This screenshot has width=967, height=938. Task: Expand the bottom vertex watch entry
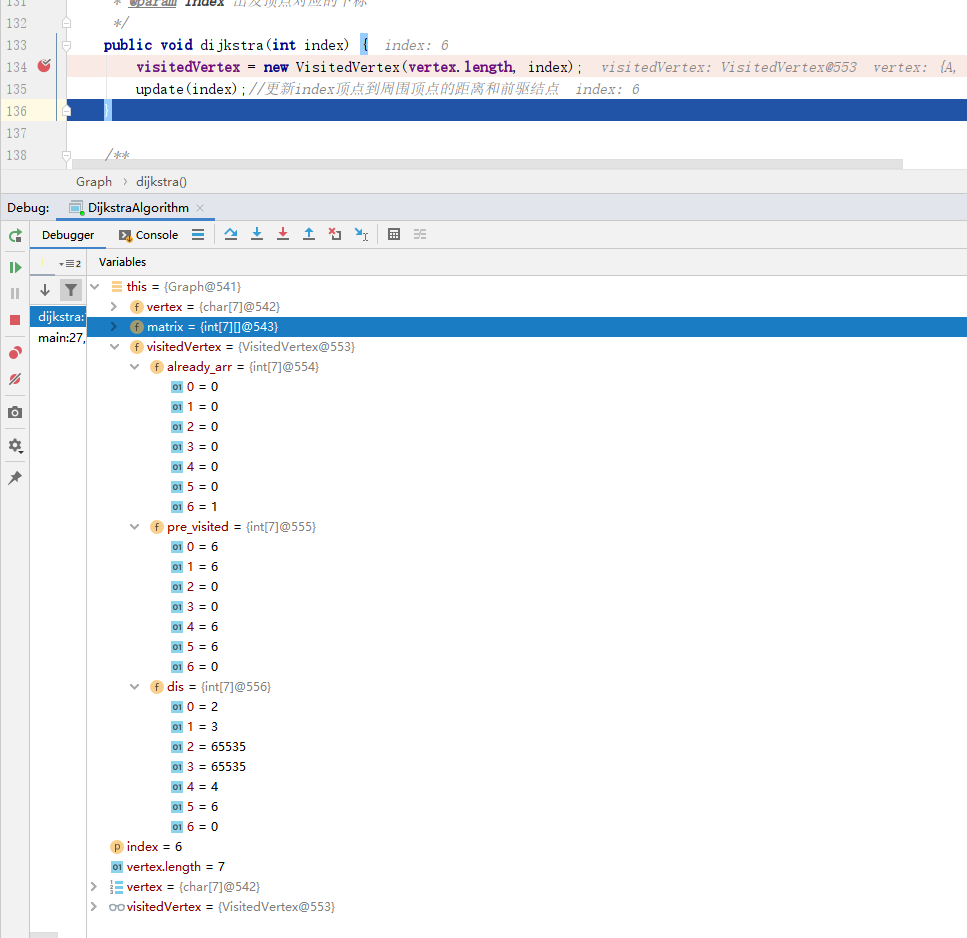[94, 887]
